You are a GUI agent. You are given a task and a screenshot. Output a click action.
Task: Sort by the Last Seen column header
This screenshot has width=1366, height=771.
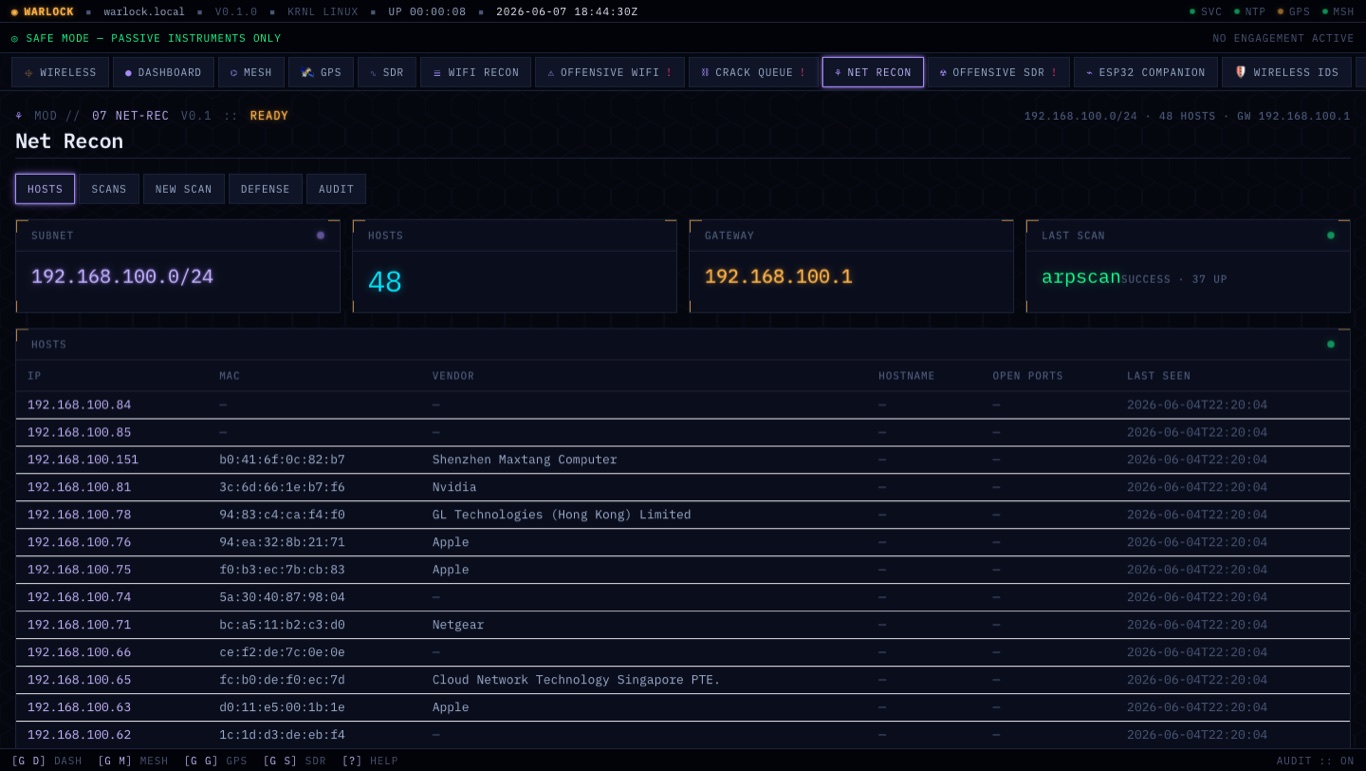[1159, 376]
